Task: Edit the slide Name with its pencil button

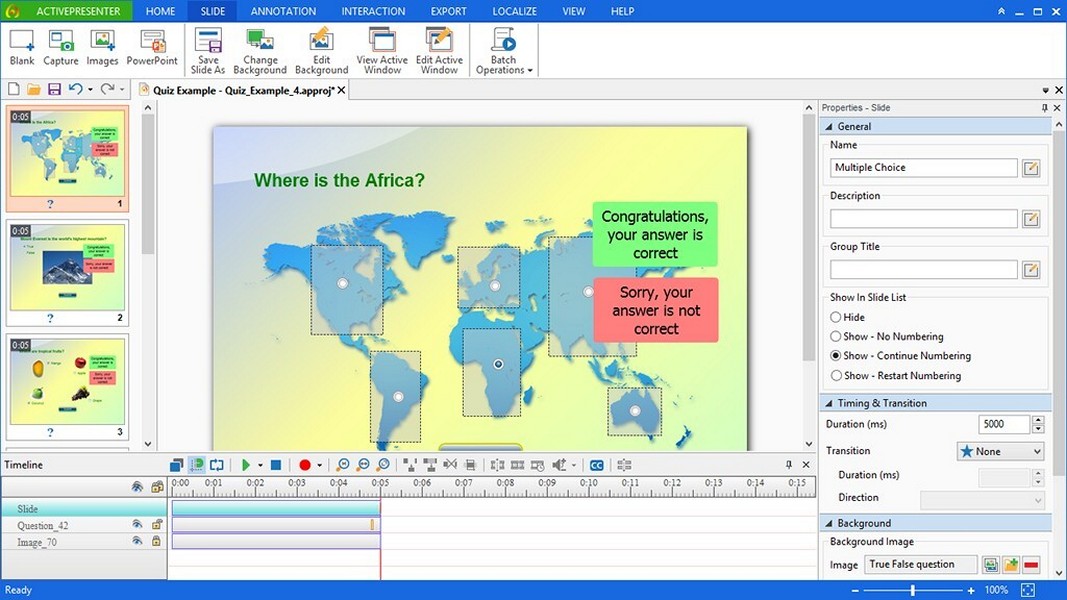Action: pos(1031,168)
